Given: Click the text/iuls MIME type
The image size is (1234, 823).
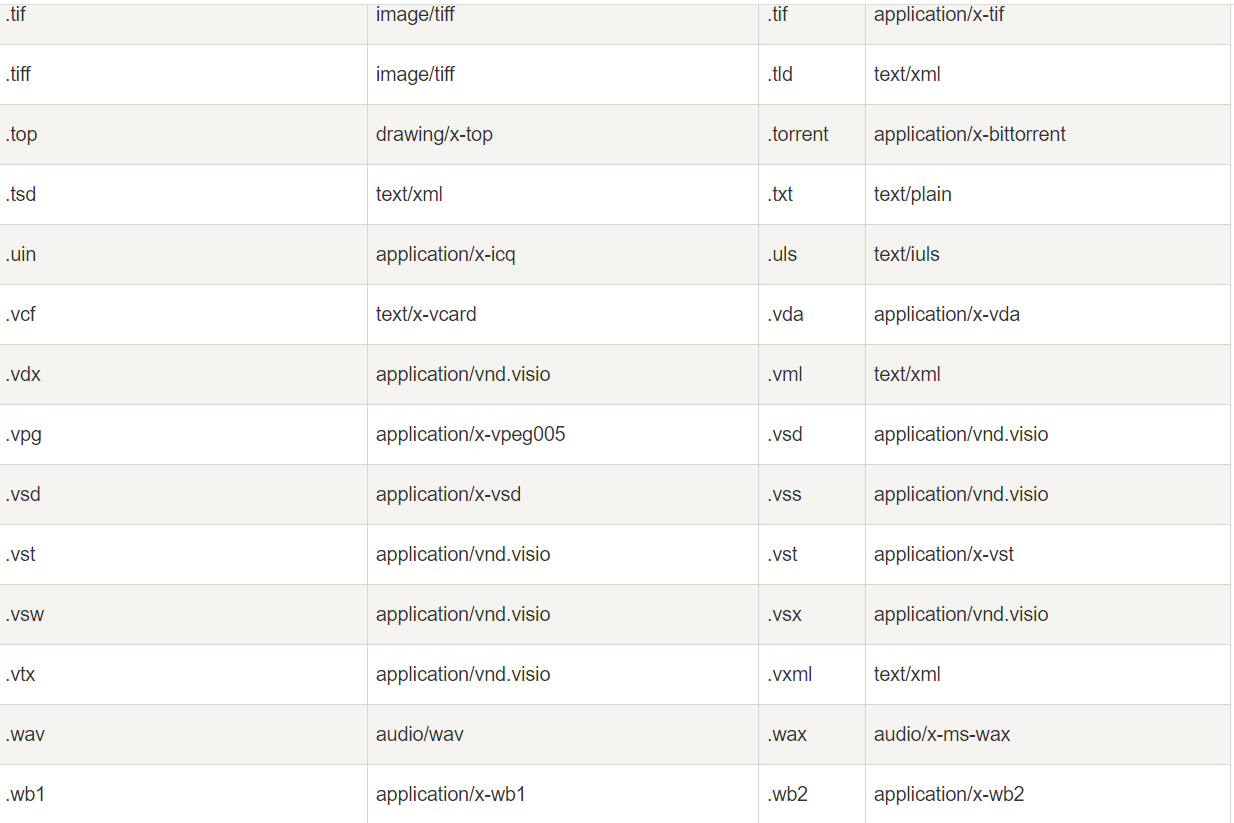Looking at the screenshot, I should [1047, 254].
